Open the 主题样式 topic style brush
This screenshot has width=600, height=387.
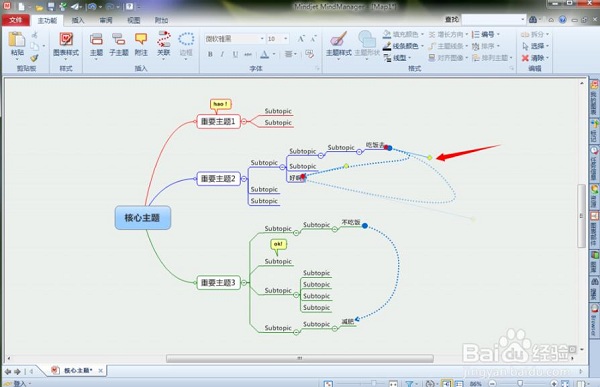click(338, 39)
